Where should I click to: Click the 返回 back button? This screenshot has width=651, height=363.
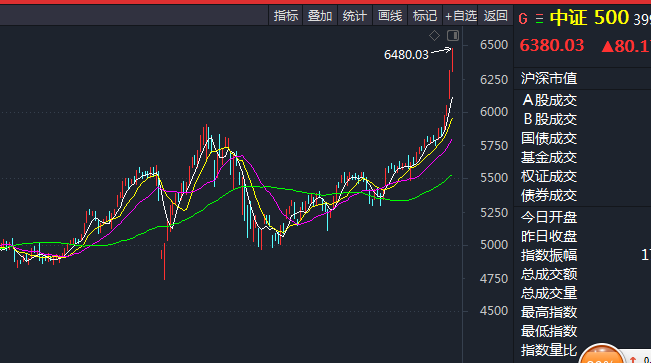[x=495, y=16]
